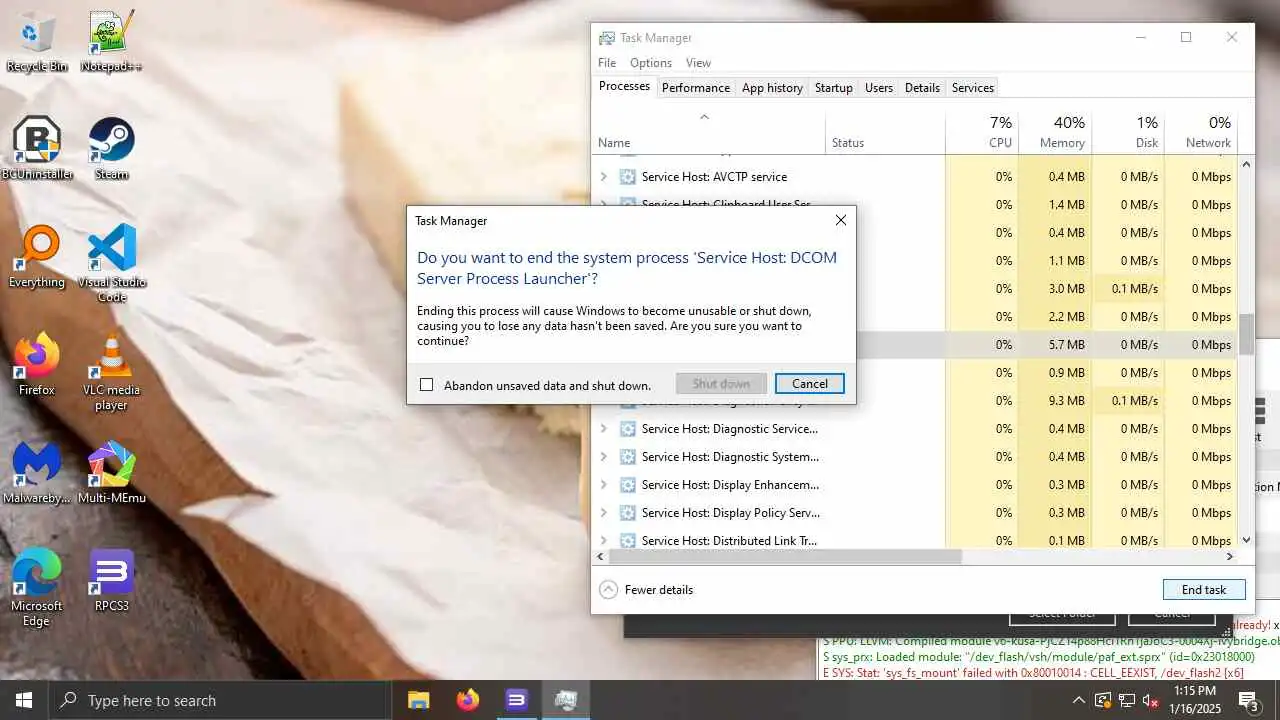Check 'Abandon unsaved data and shut down'

(x=427, y=385)
